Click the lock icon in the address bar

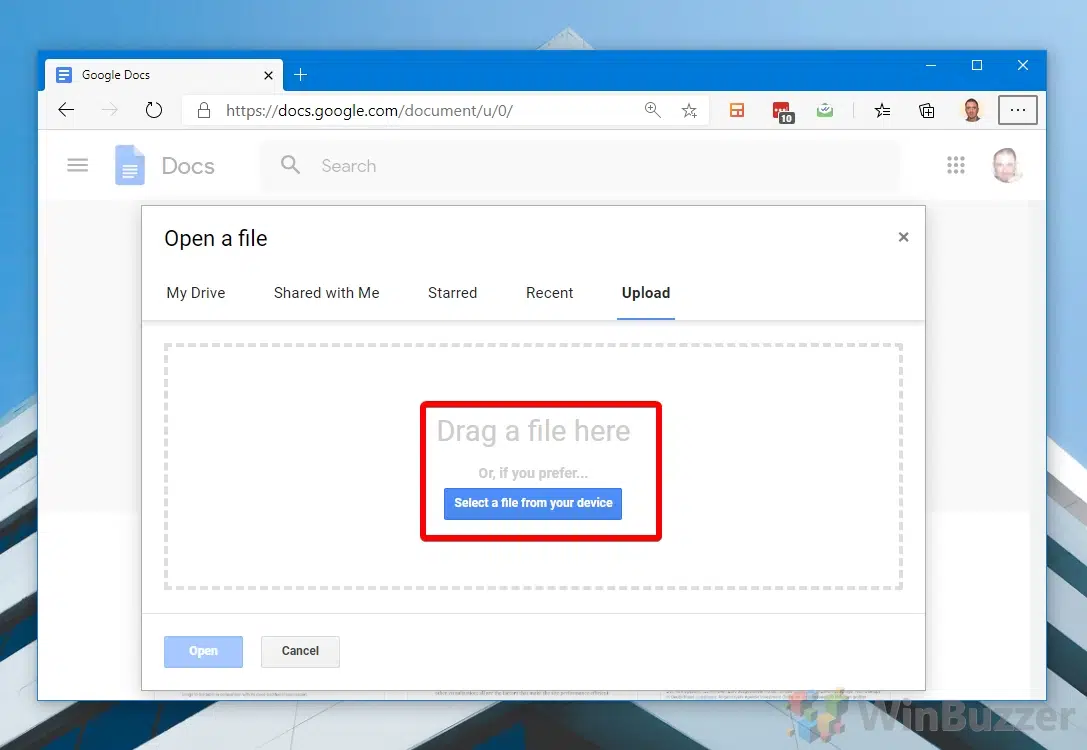(x=204, y=110)
